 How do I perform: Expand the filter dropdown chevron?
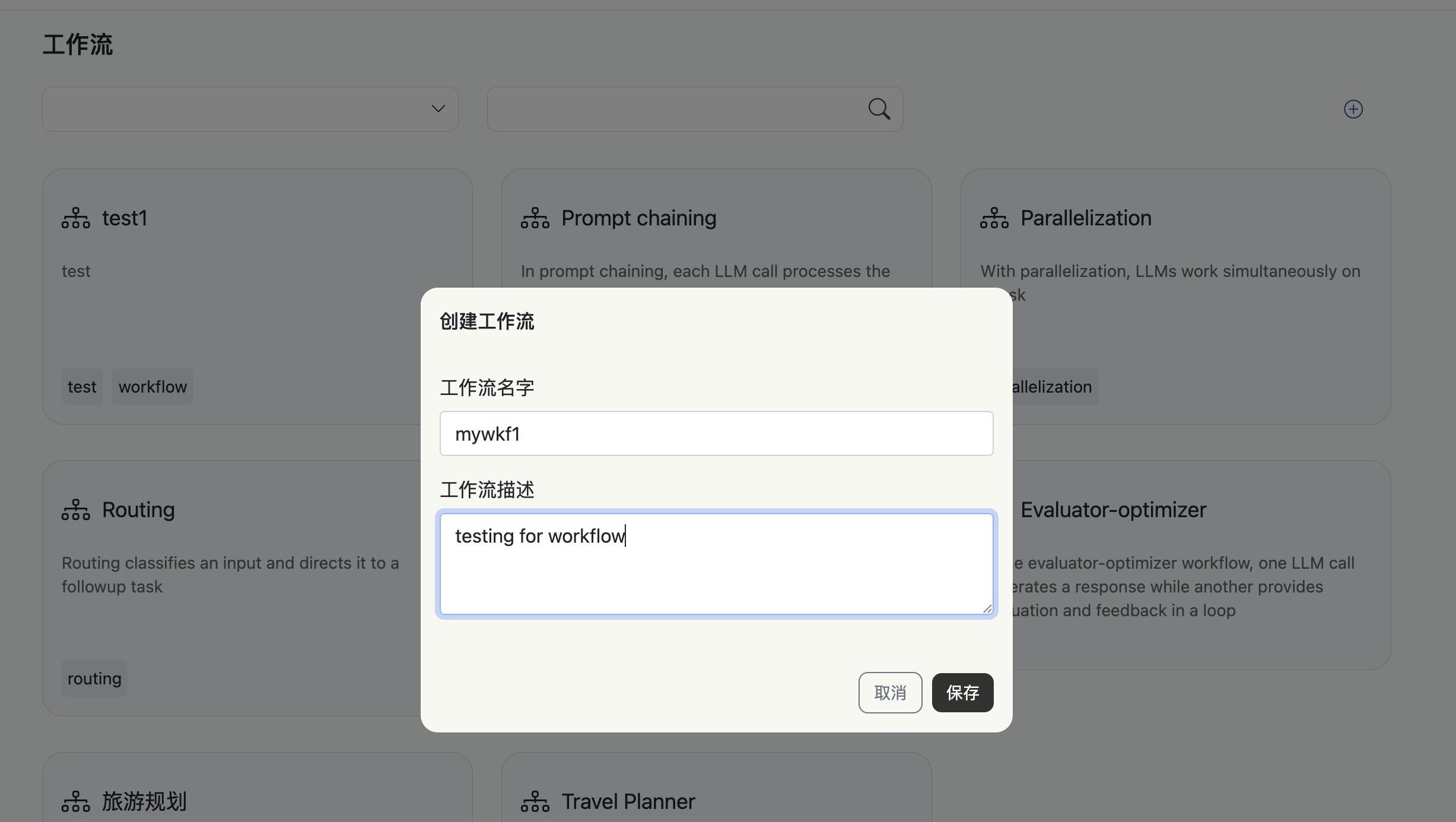click(x=438, y=109)
